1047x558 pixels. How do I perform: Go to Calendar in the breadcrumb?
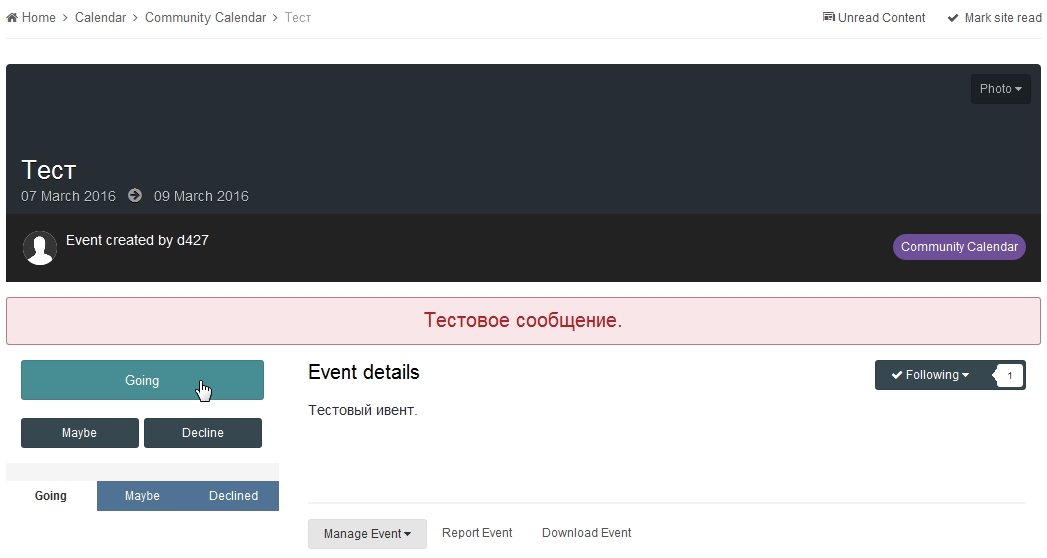point(100,18)
